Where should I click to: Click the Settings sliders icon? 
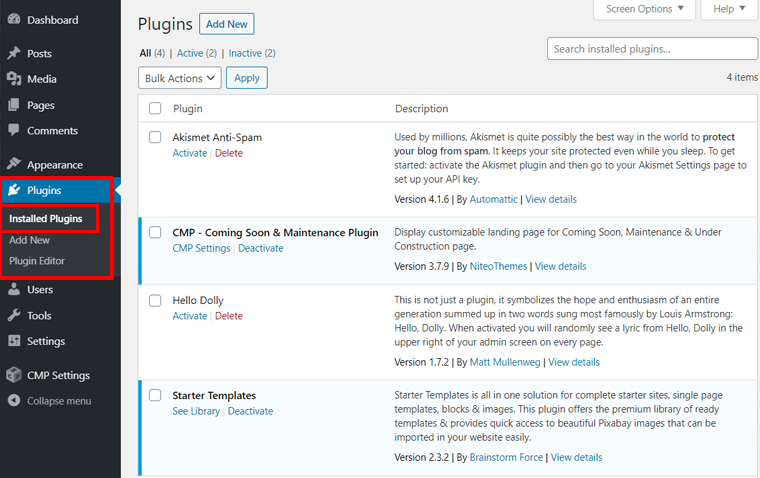[14, 341]
